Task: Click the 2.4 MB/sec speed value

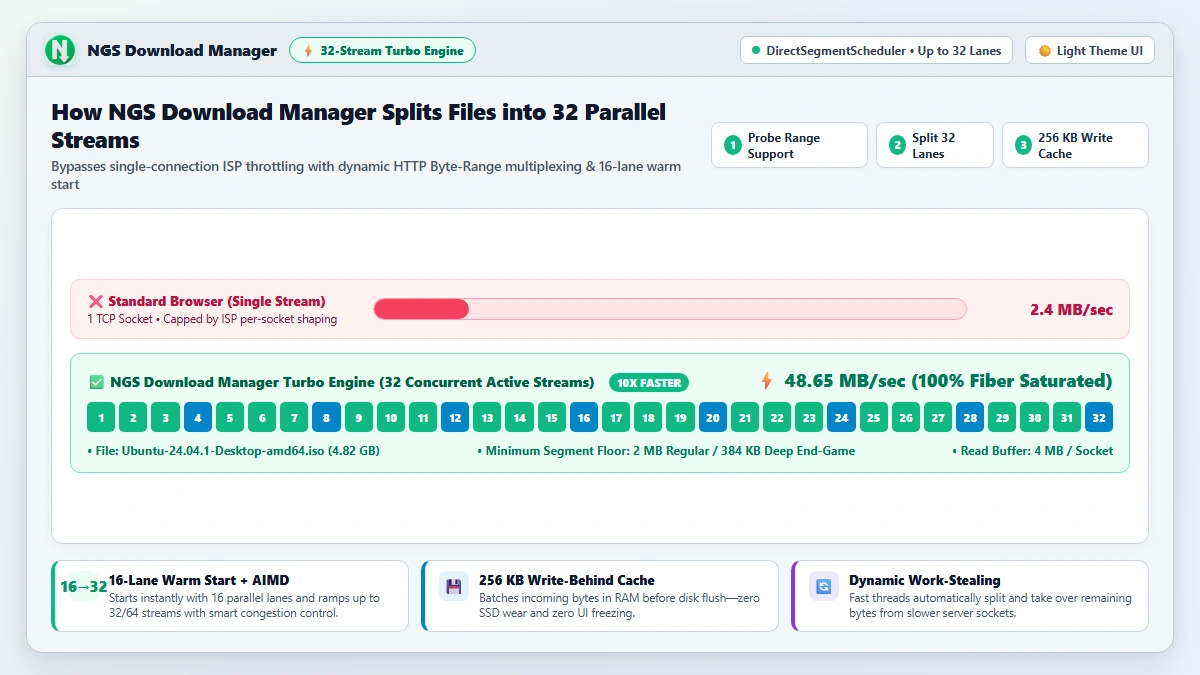Action: (x=1071, y=309)
